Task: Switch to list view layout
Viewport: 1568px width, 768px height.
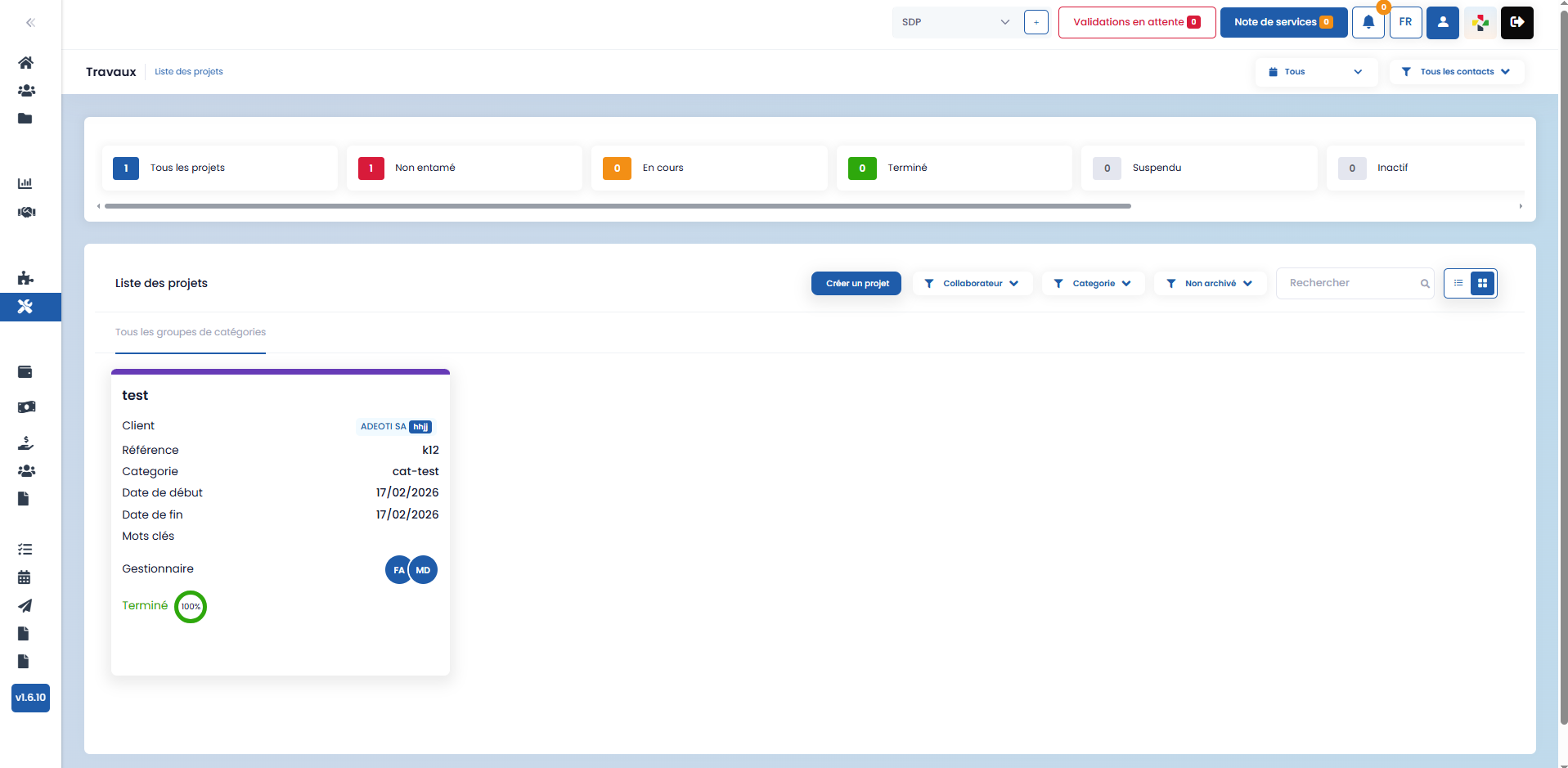Action: pos(1458,283)
